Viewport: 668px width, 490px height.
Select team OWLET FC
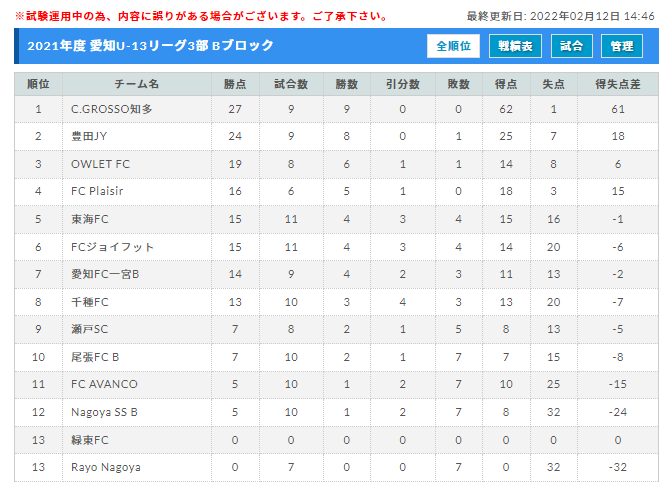(x=100, y=164)
